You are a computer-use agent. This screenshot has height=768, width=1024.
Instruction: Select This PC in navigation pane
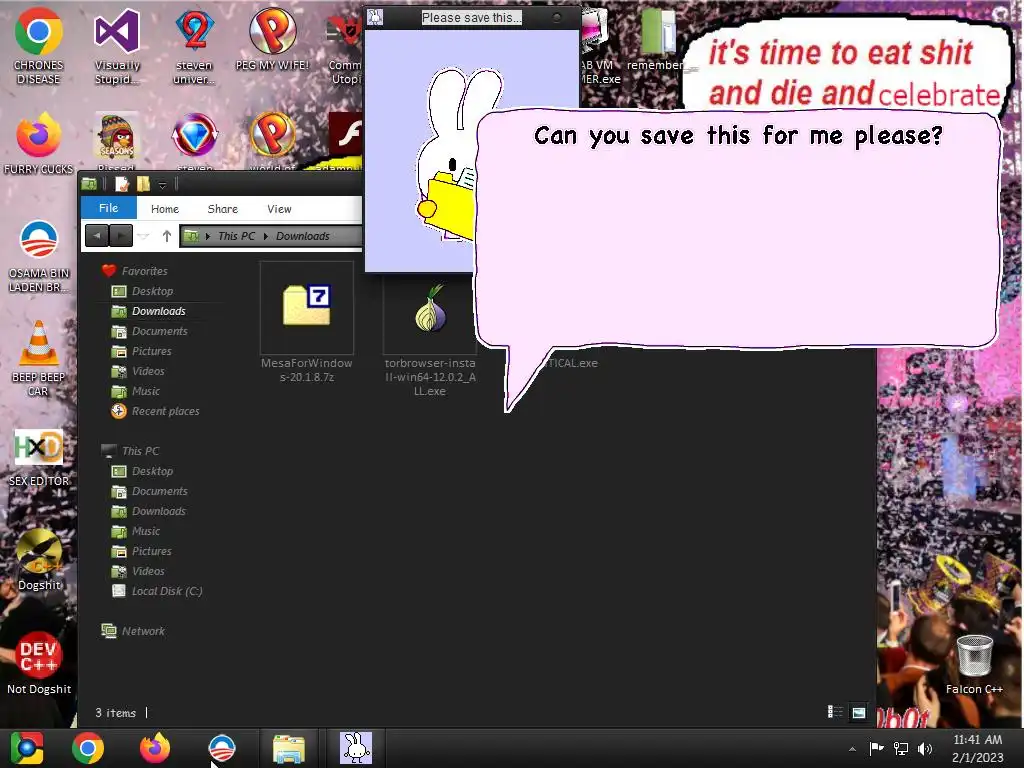click(140, 451)
